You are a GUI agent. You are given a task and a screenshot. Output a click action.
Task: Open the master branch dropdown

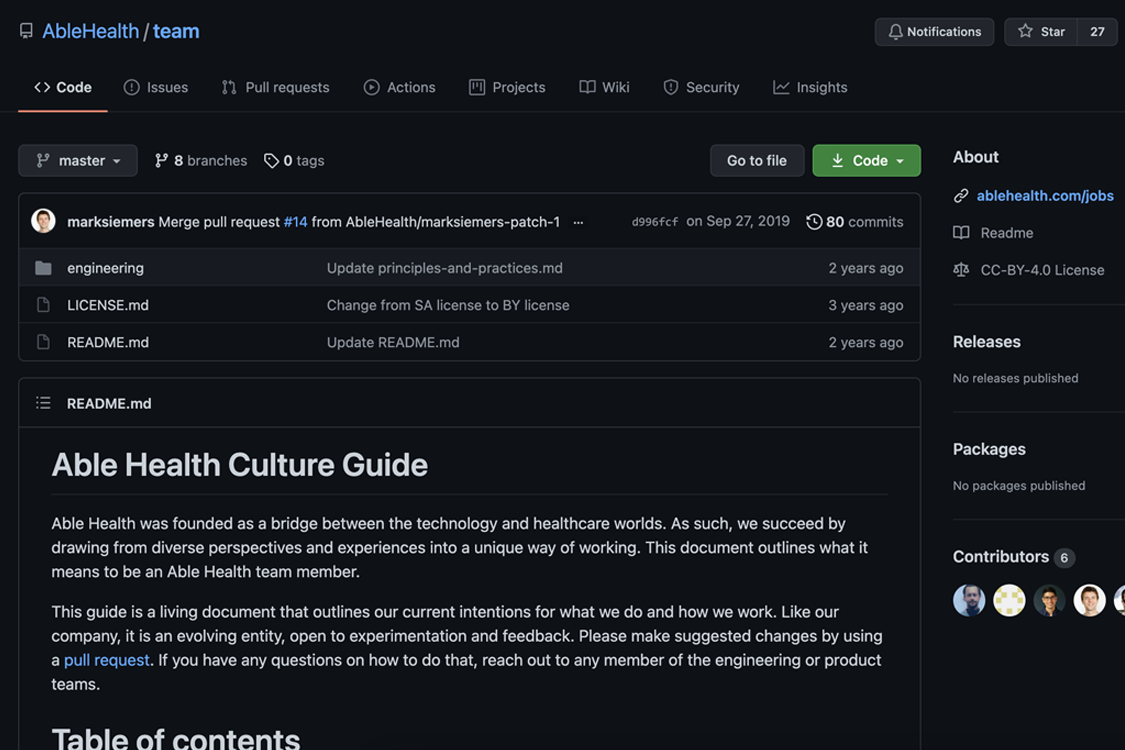(x=78, y=161)
